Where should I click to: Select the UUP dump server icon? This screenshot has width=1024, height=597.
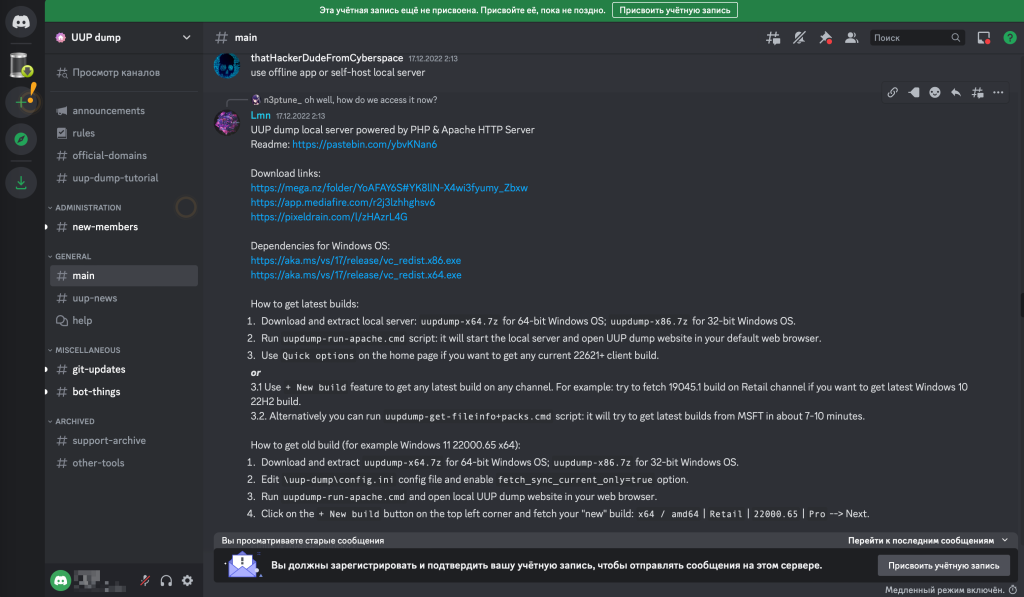21,65
